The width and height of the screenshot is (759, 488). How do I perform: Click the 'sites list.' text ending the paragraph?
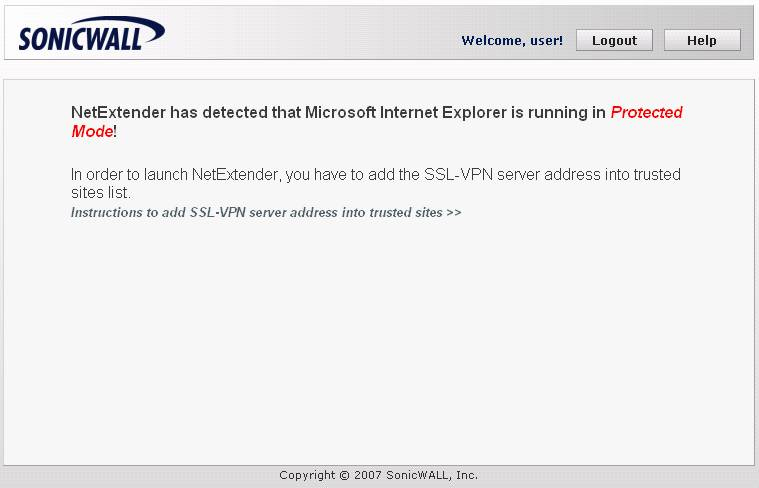101,193
